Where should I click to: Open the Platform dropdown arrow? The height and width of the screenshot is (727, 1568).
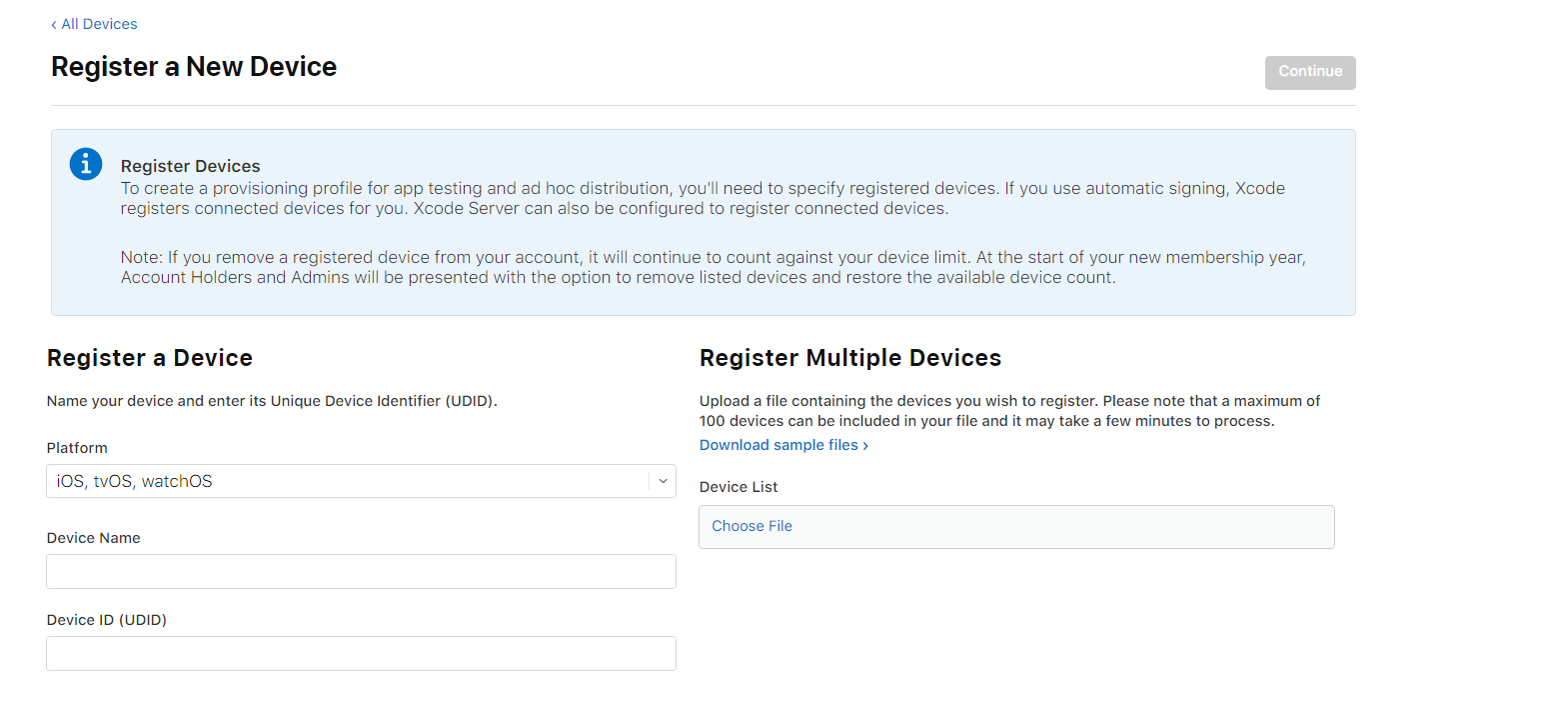663,481
